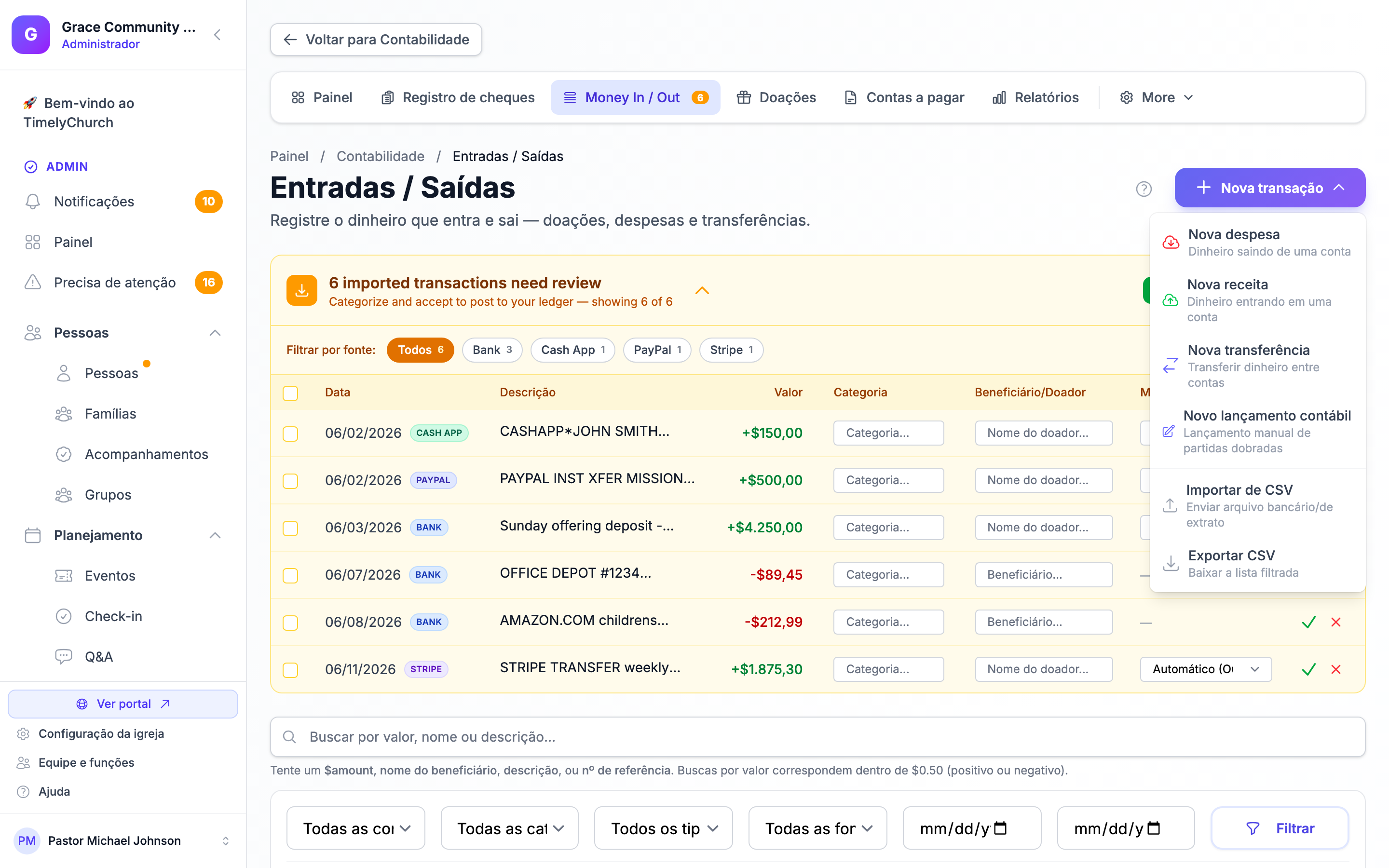Open the Ver portal link
Viewport: 1389px width, 868px height.
tap(123, 704)
